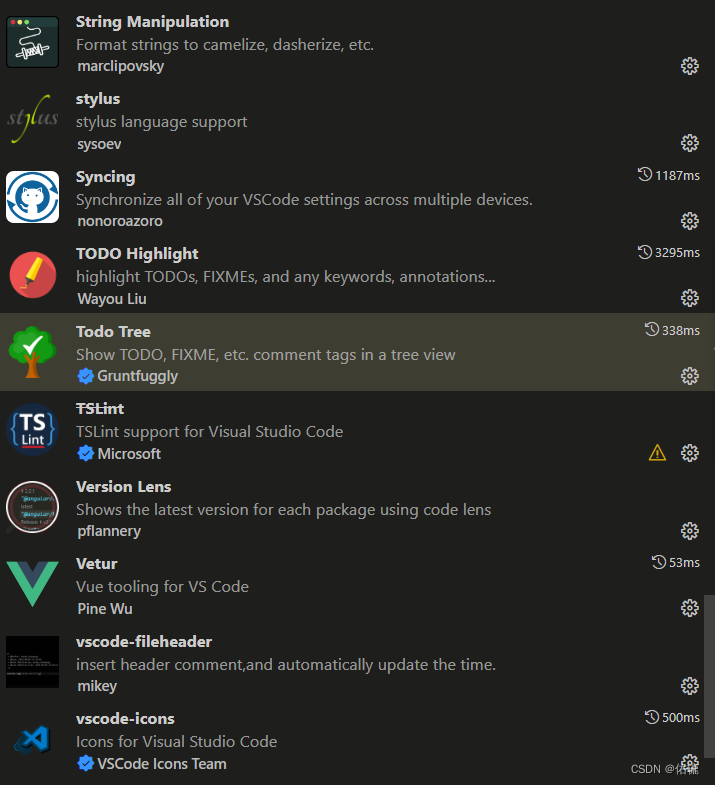Select the String Manipulation extension title

152,22
